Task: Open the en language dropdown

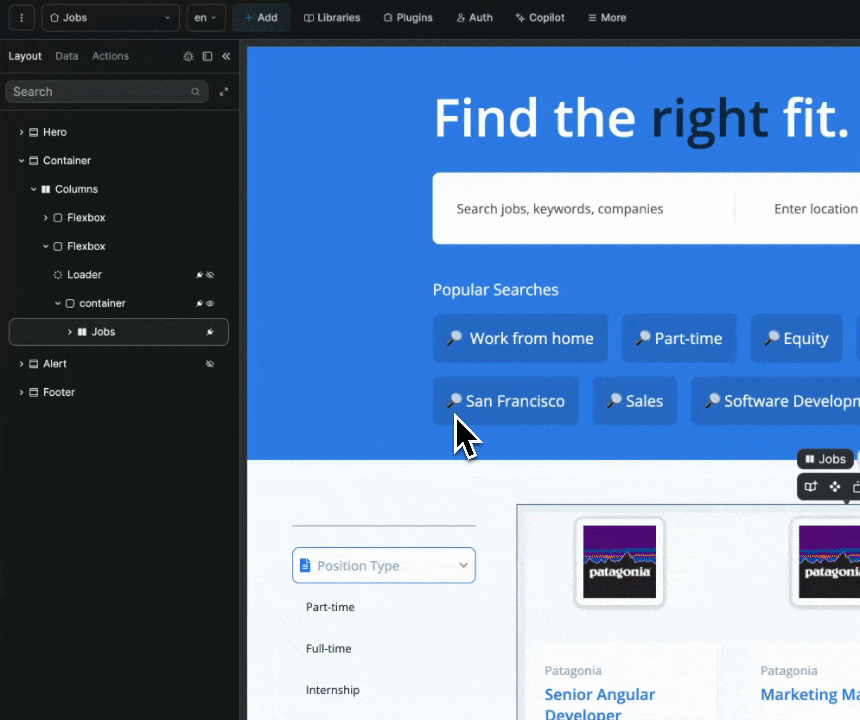Action: tap(205, 18)
